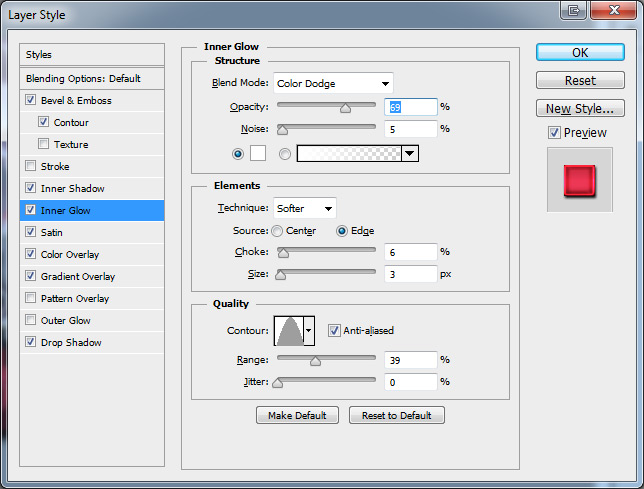
Task: Open the Contour picker arrow
Action: [x=309, y=330]
